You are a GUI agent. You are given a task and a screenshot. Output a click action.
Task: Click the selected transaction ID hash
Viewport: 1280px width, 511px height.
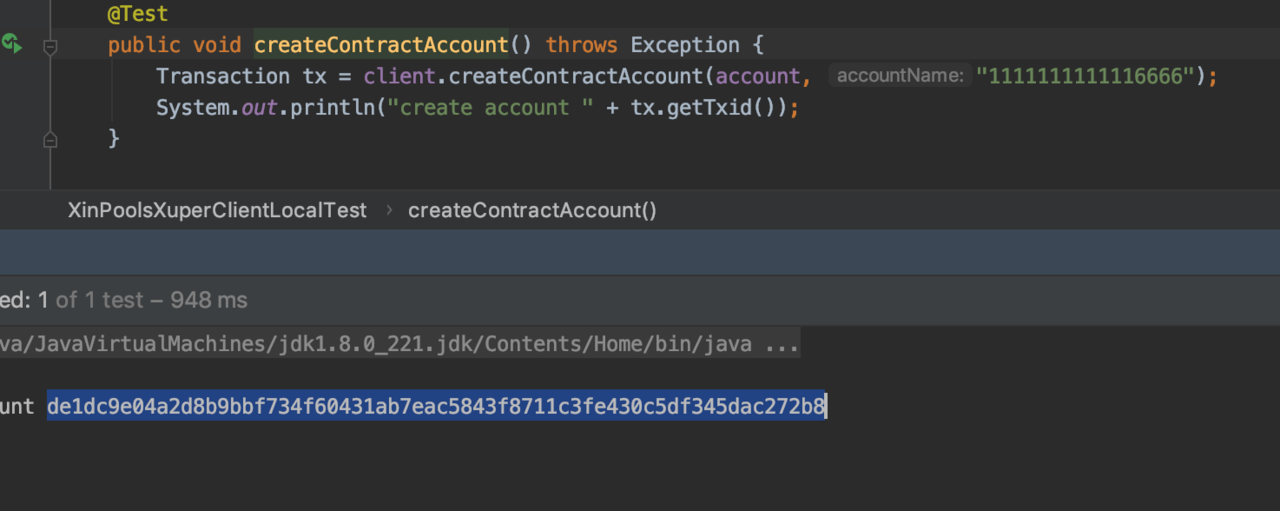tap(436, 406)
